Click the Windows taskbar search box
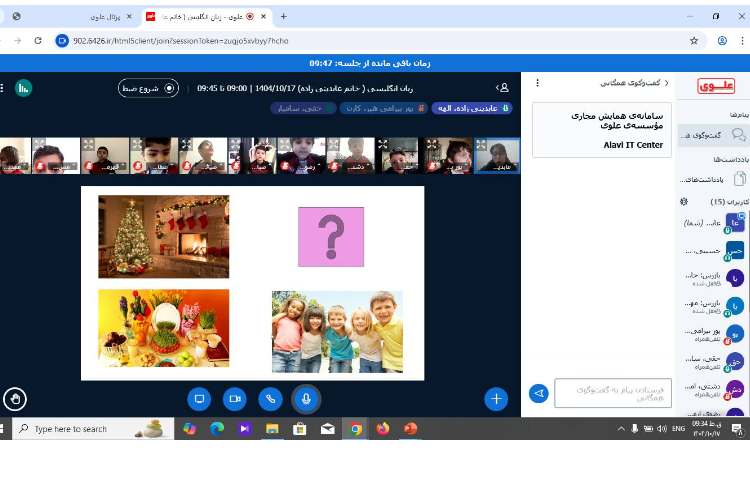 tap(93, 429)
